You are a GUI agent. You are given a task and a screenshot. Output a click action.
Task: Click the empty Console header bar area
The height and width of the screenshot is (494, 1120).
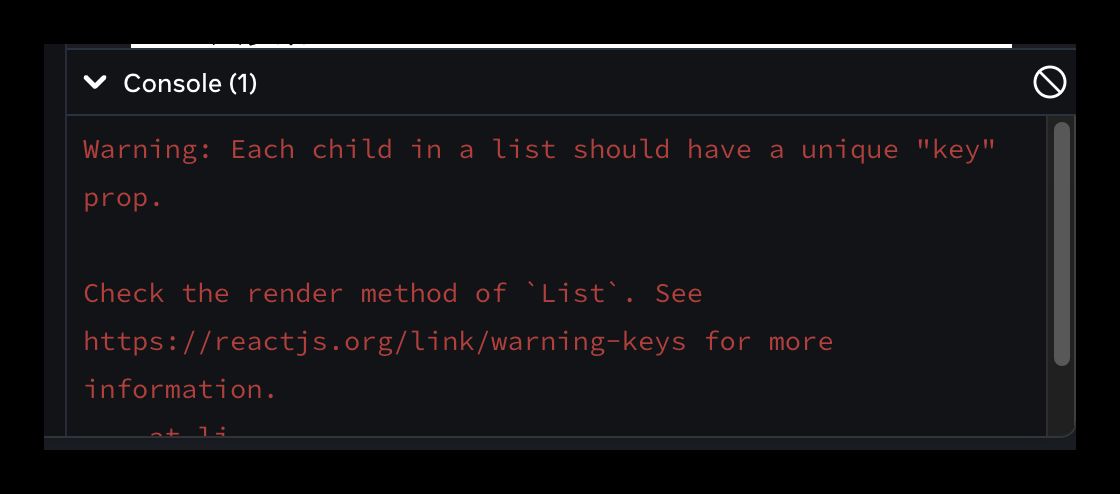tap(640, 83)
